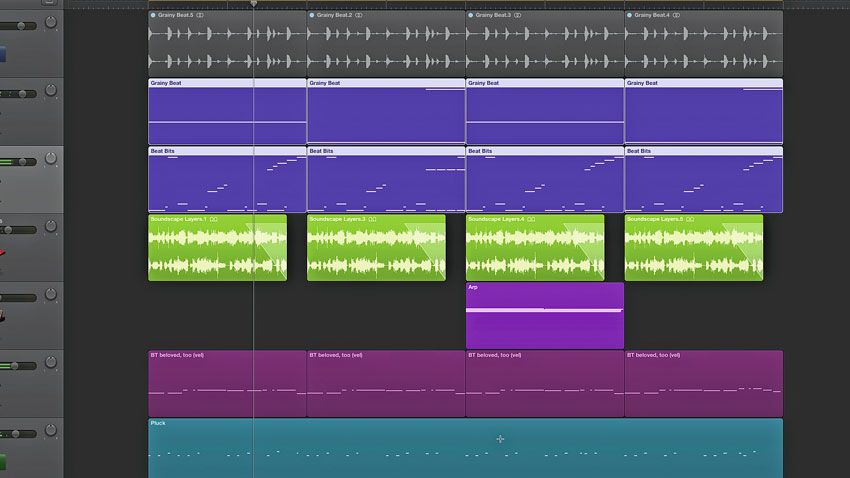This screenshot has width=850, height=478.
Task: Select the Grainy Beat.2 audio region
Action: point(386,44)
